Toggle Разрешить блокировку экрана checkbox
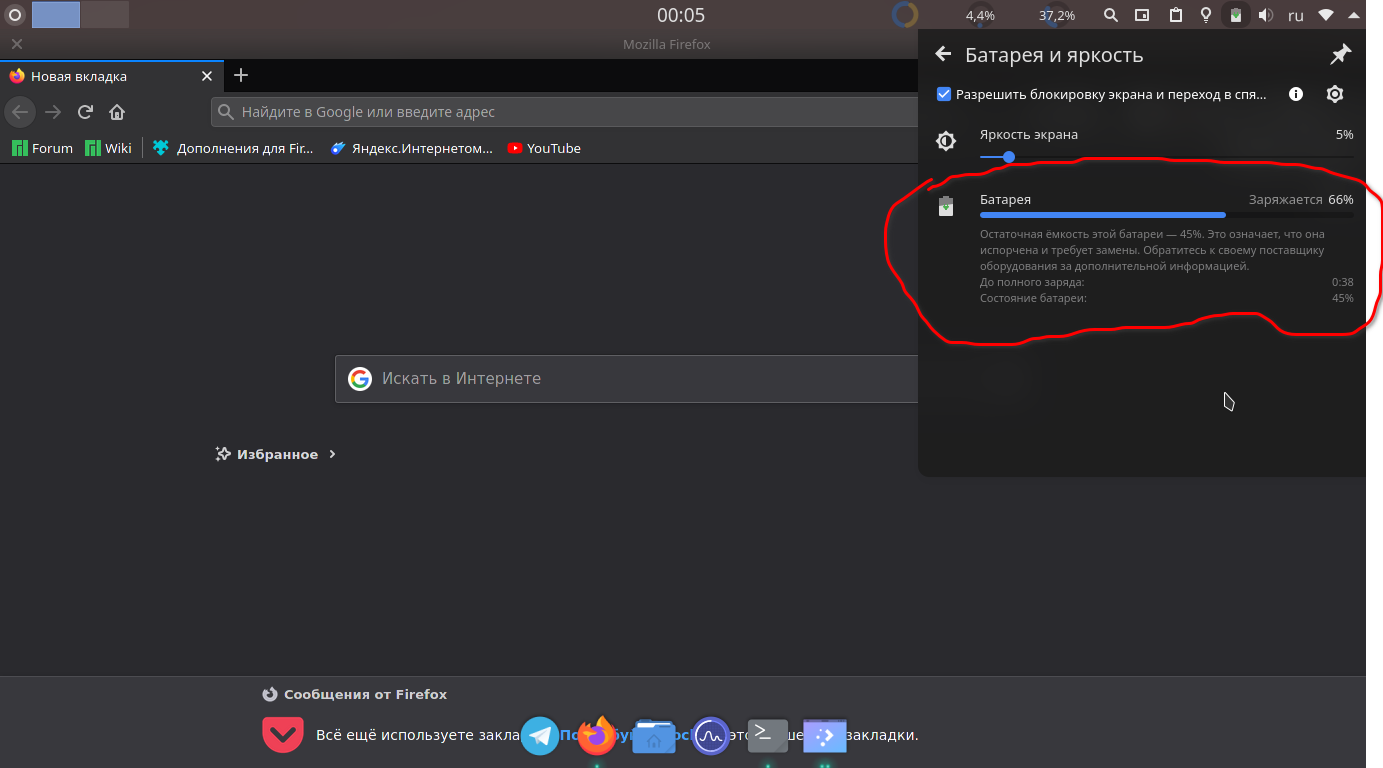This screenshot has width=1383, height=768. pyautogui.click(x=944, y=94)
